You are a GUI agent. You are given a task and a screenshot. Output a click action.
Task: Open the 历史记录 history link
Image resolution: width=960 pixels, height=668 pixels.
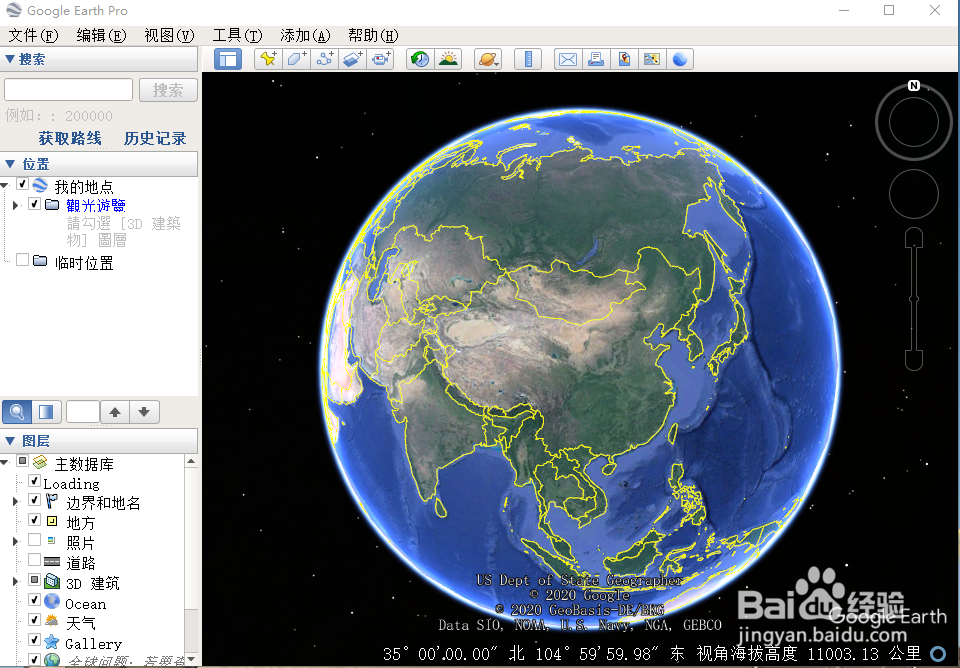click(x=155, y=138)
